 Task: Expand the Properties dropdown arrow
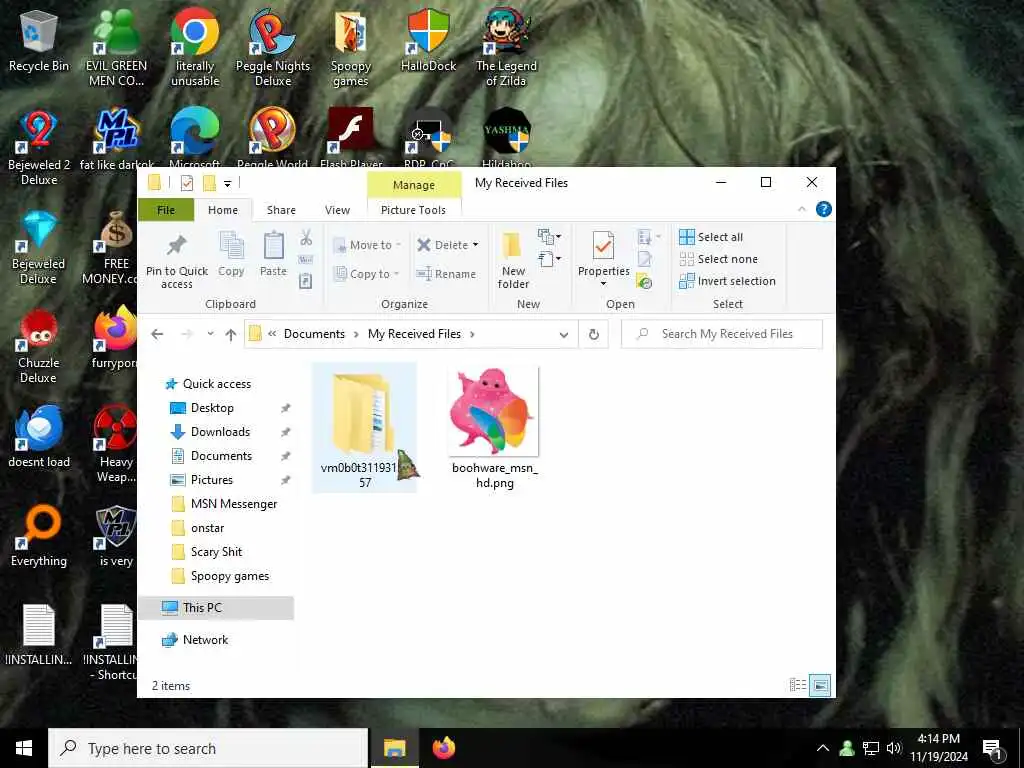click(x=603, y=283)
